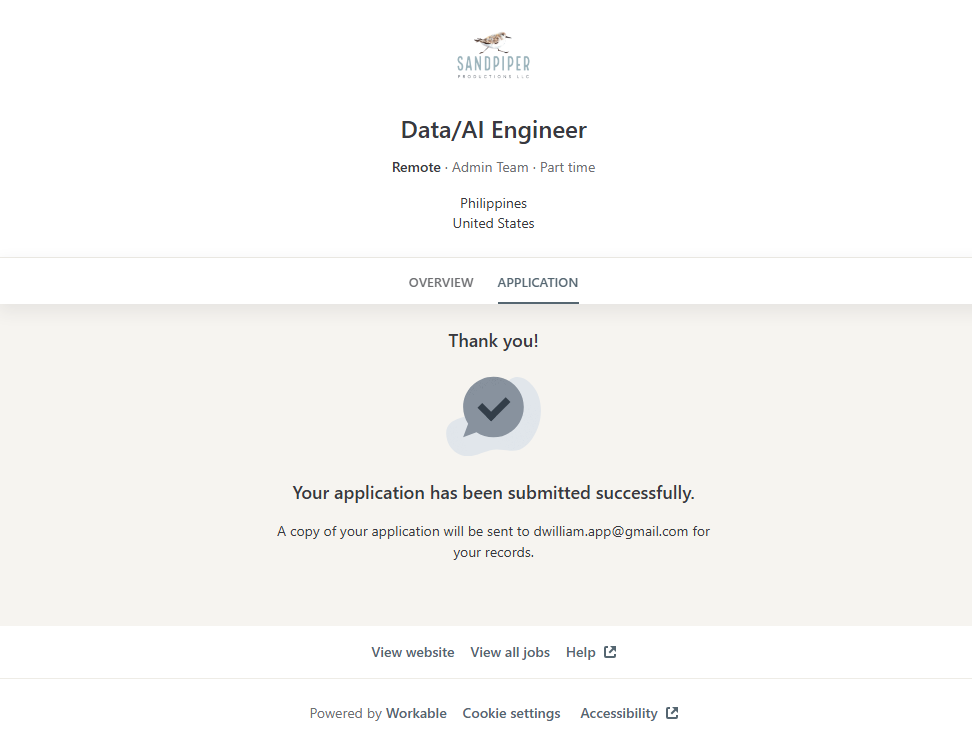This screenshot has width=972, height=747.
Task: Open the View all jobs link
Action: coord(510,652)
